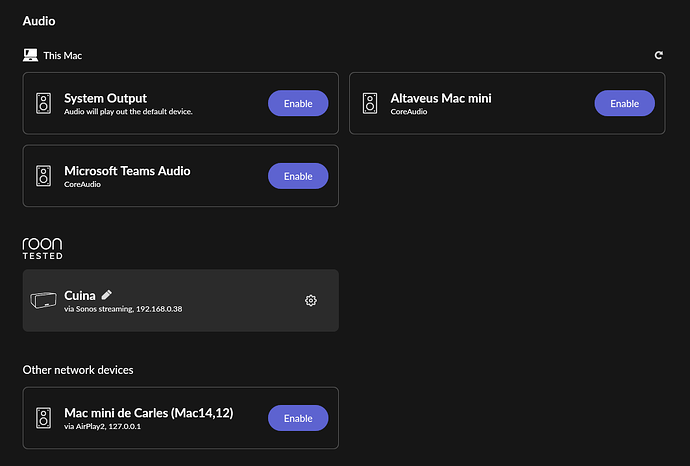The image size is (690, 466).
Task: Click the Cuina Sonos speaker icon
Action: click(43, 300)
